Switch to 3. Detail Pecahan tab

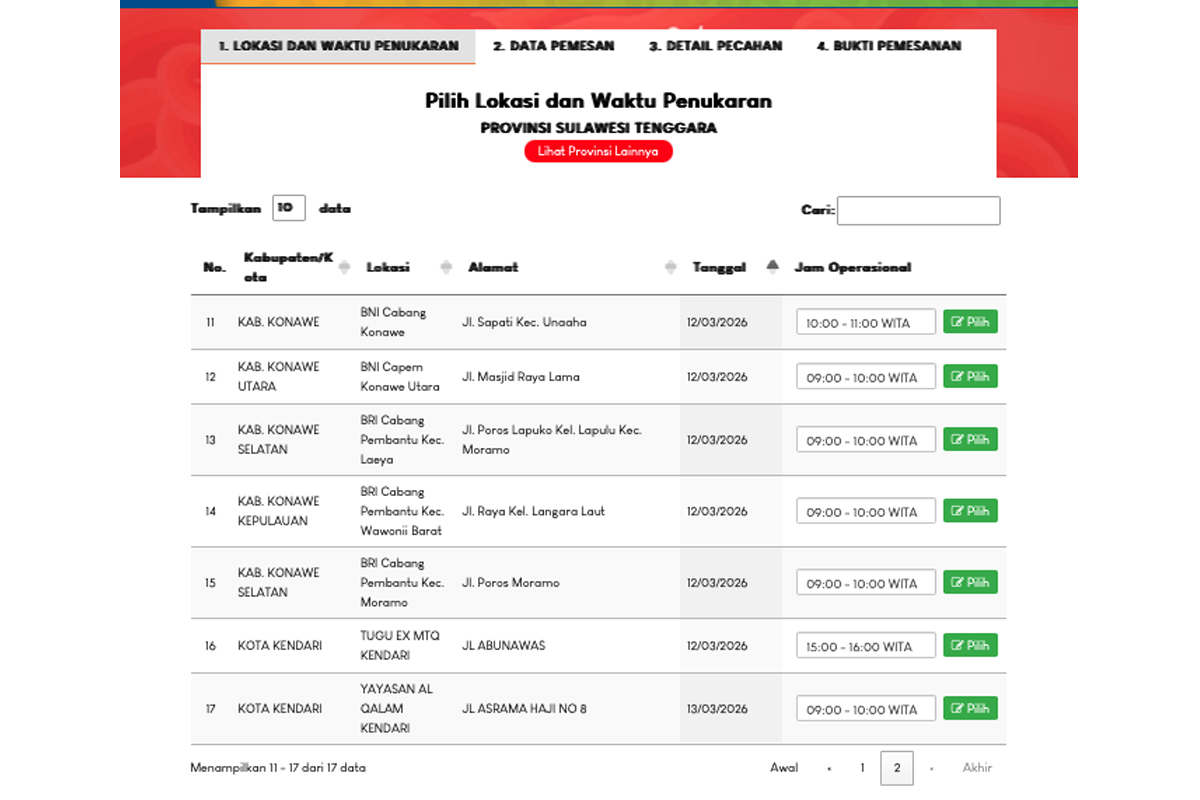(x=715, y=46)
